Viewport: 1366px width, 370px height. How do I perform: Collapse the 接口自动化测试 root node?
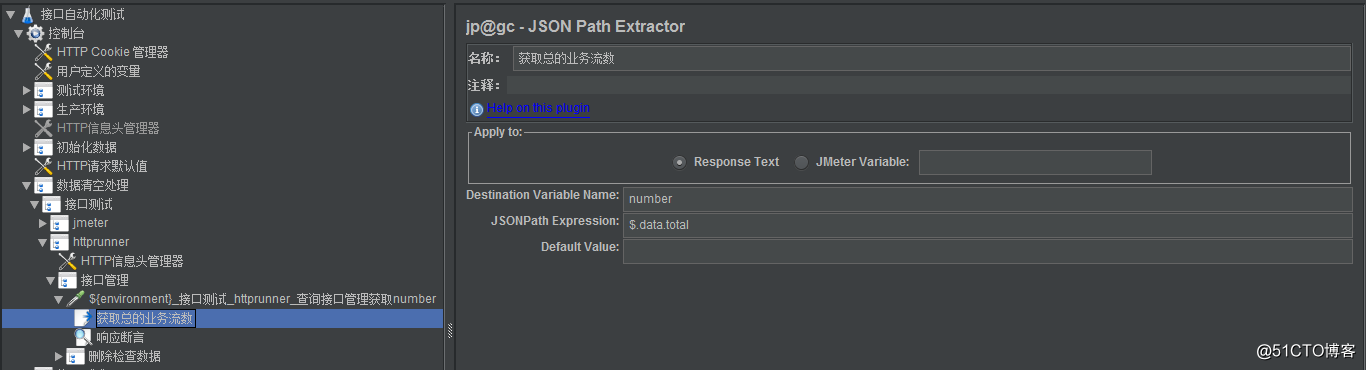coord(10,14)
